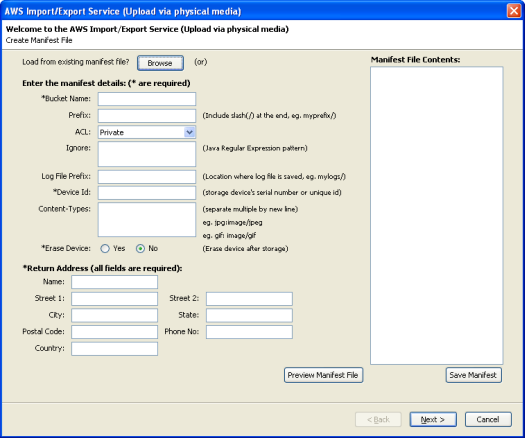Click the 'Manifest File Contents:' heading
This screenshot has width=525, height=438.
click(x=416, y=60)
